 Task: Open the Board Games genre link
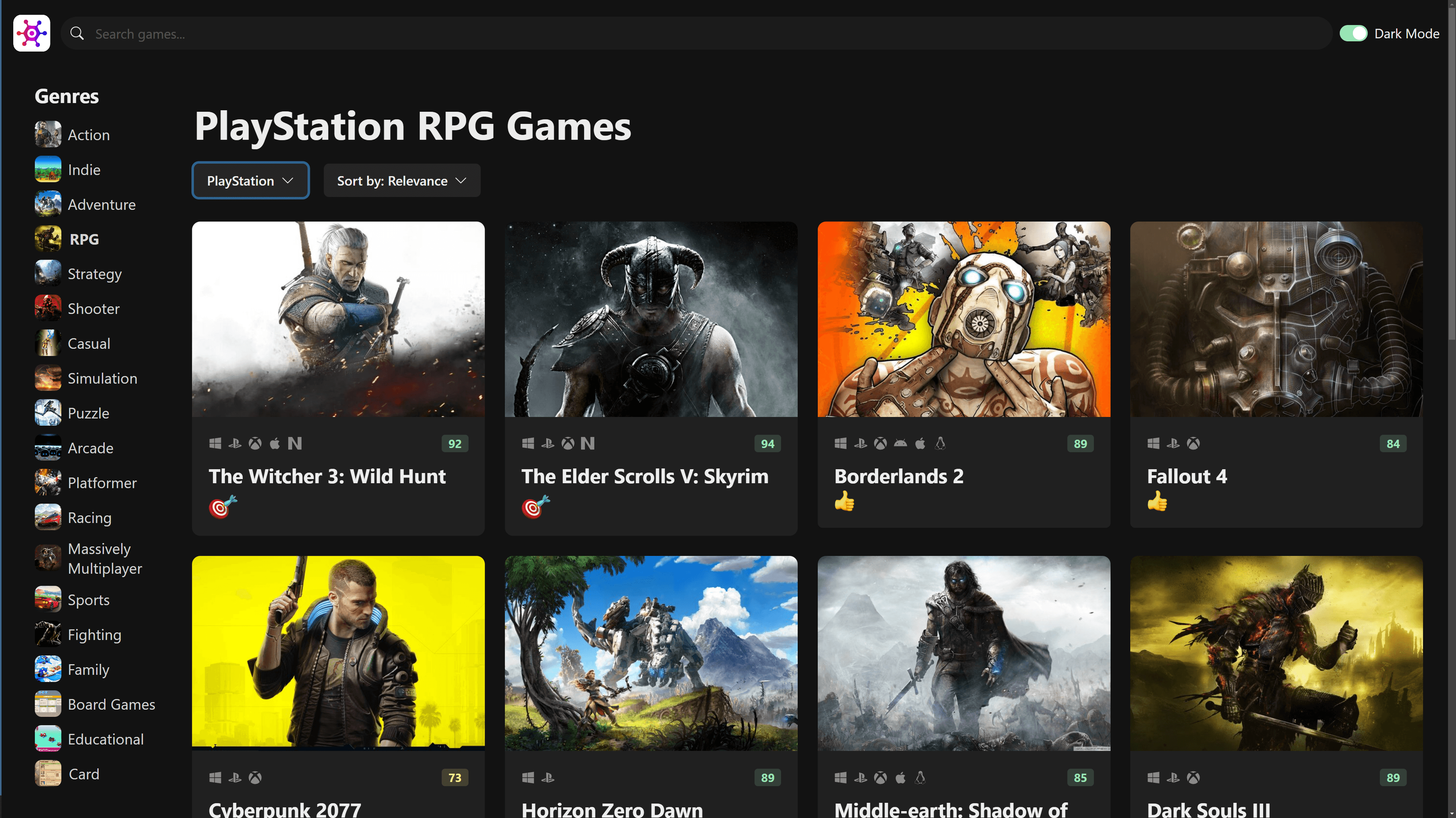point(111,704)
